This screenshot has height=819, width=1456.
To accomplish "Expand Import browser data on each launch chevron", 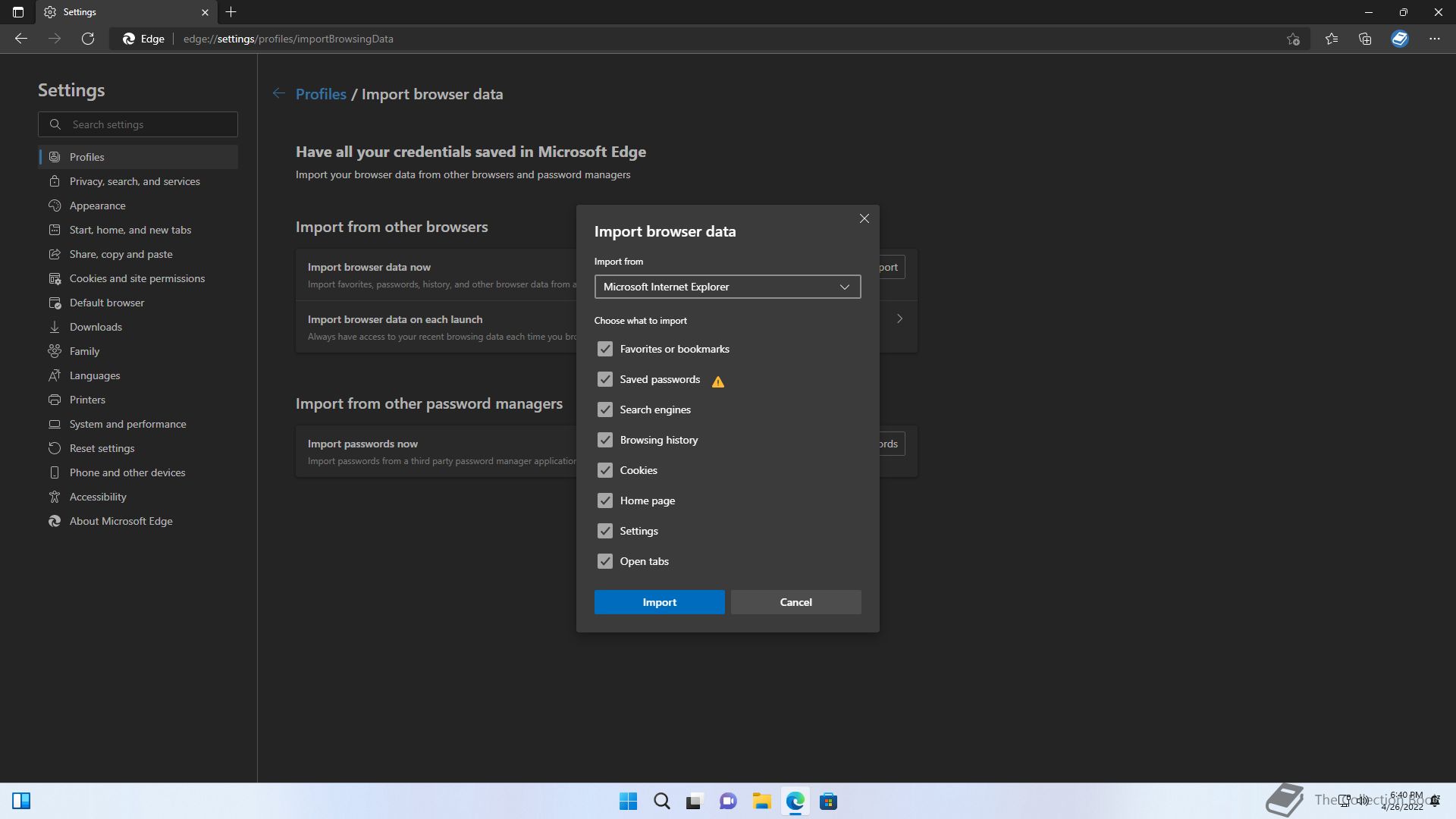I will [899, 318].
